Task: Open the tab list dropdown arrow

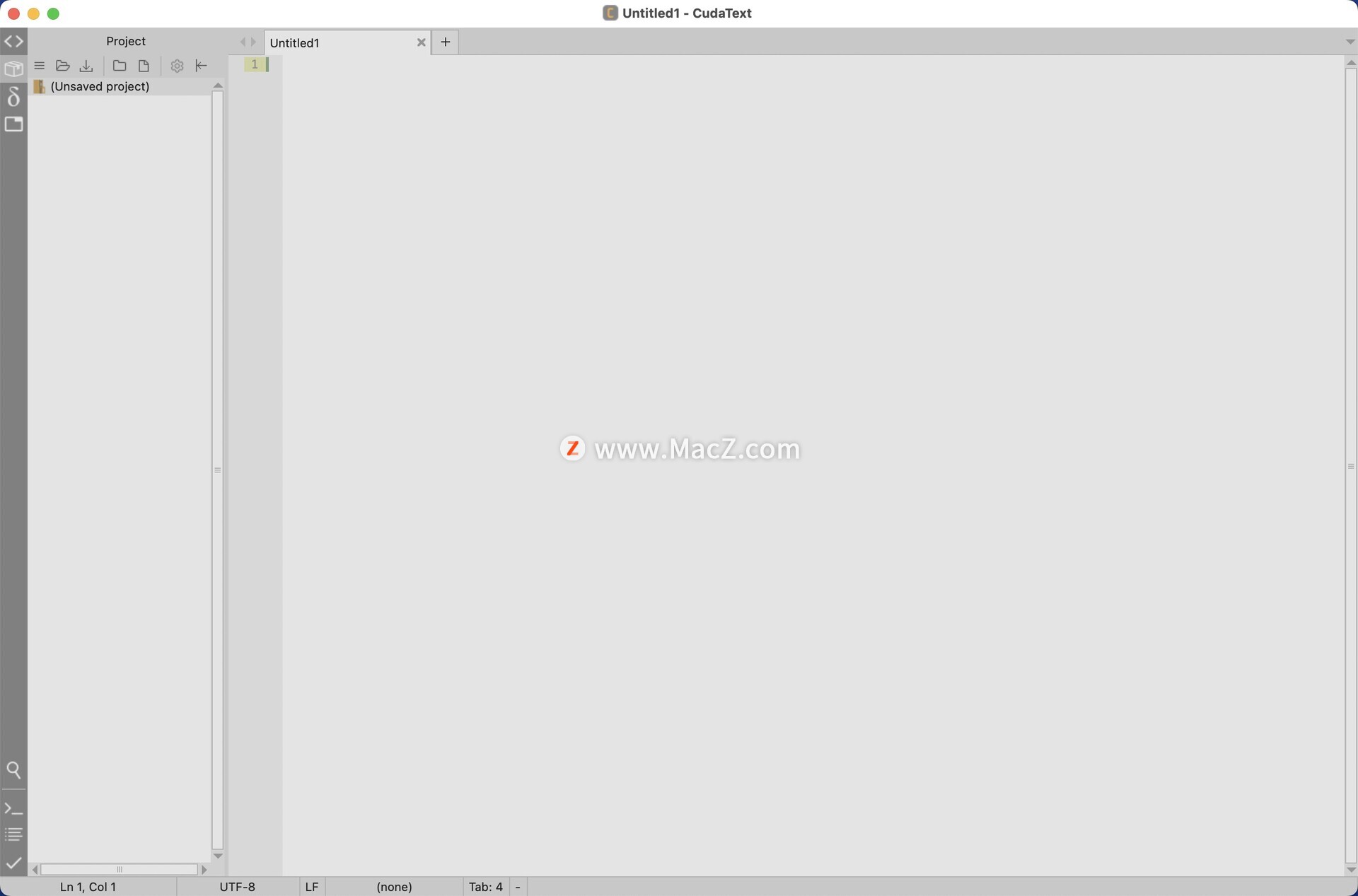Action: [1350, 42]
